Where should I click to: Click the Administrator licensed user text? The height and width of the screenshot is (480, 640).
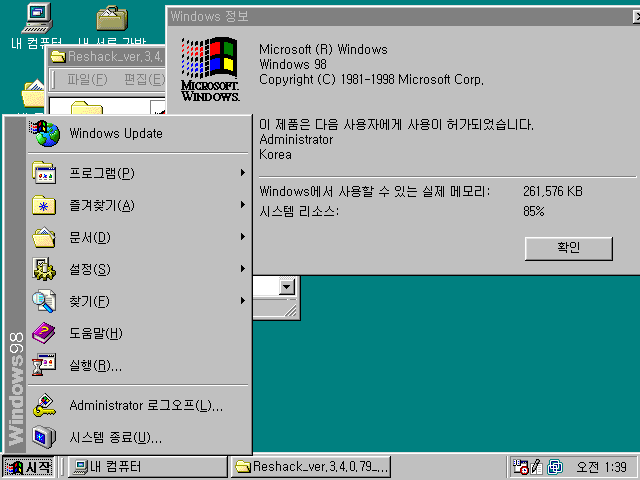(x=296, y=140)
